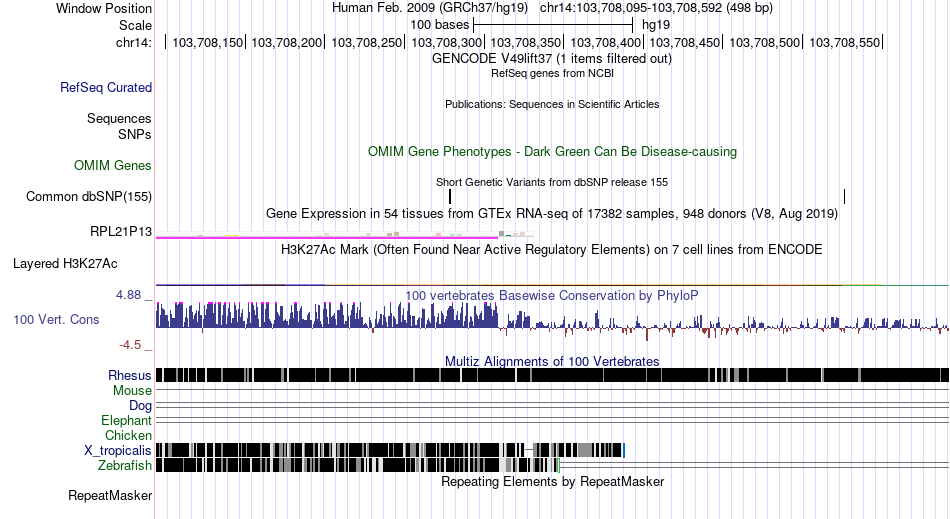This screenshot has height=519, width=950.
Task: Click the Sequences track label
Action: [119, 118]
